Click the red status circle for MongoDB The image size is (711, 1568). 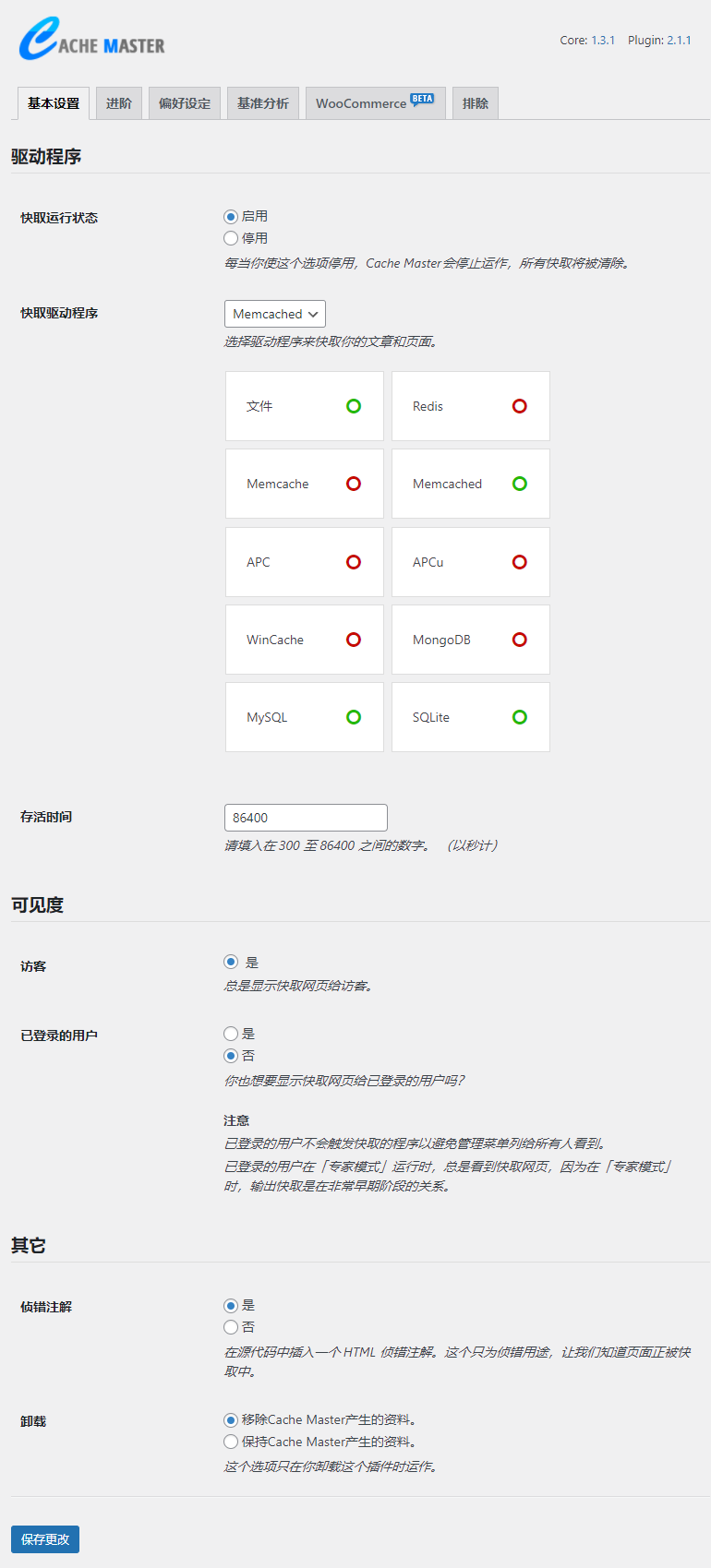520,640
